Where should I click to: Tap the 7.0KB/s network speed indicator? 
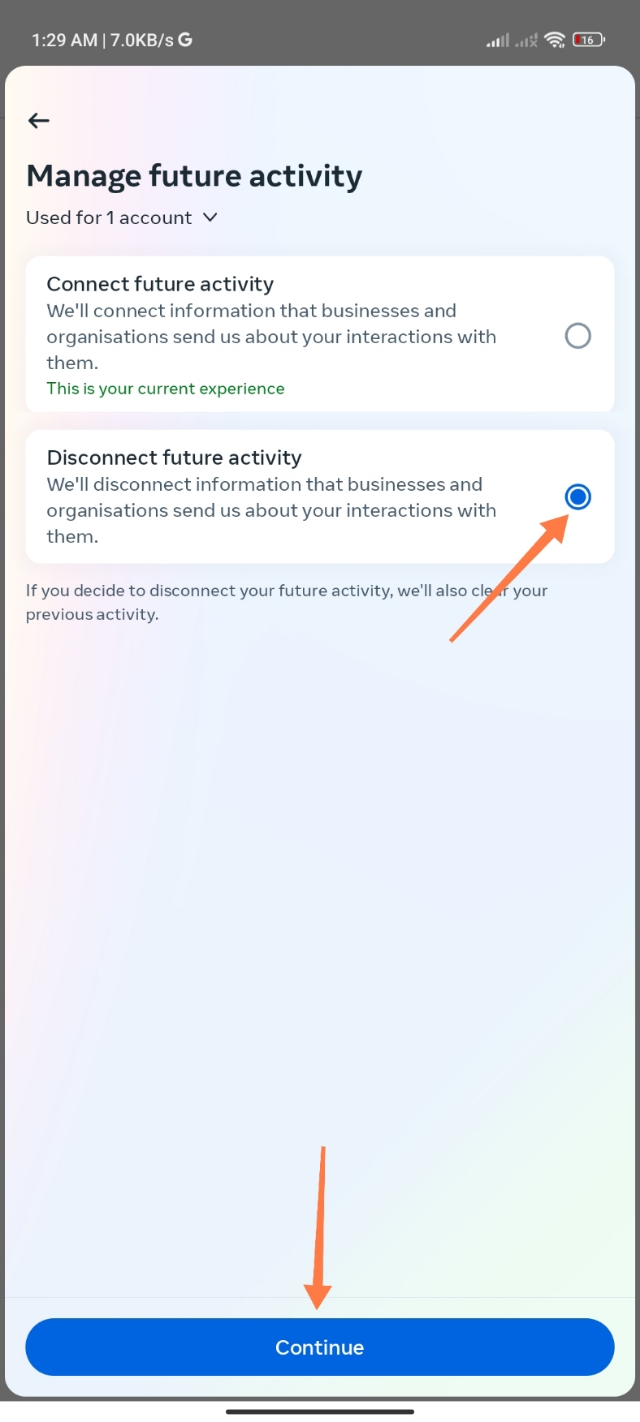[140, 40]
